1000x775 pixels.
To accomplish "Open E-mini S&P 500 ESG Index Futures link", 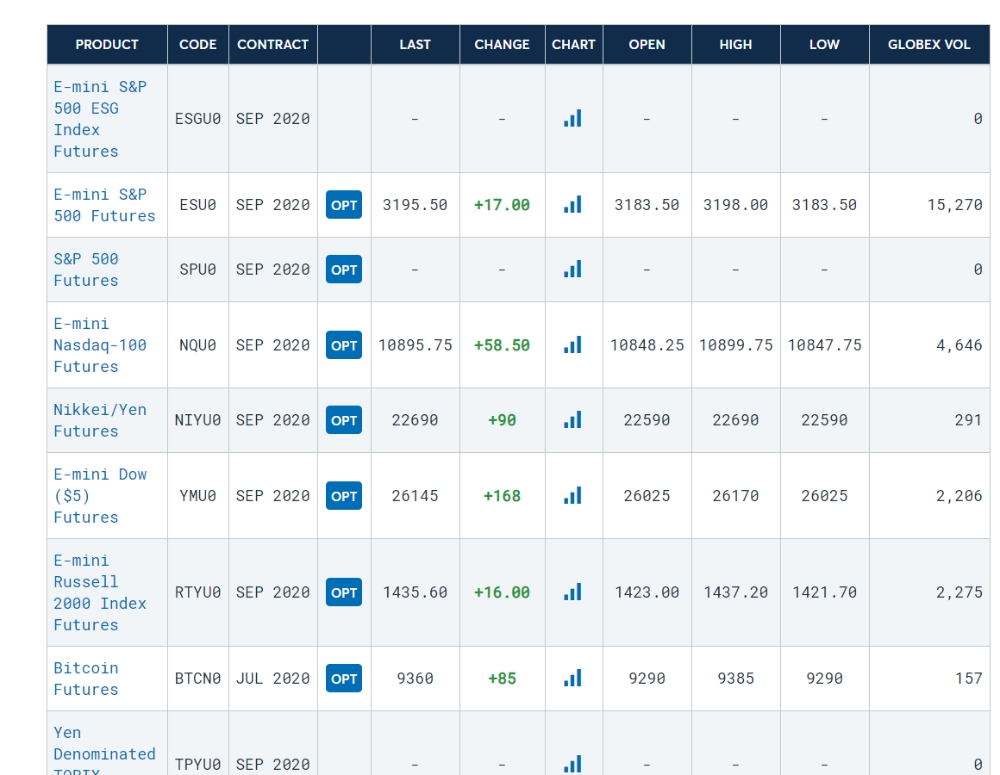I will (x=100, y=119).
